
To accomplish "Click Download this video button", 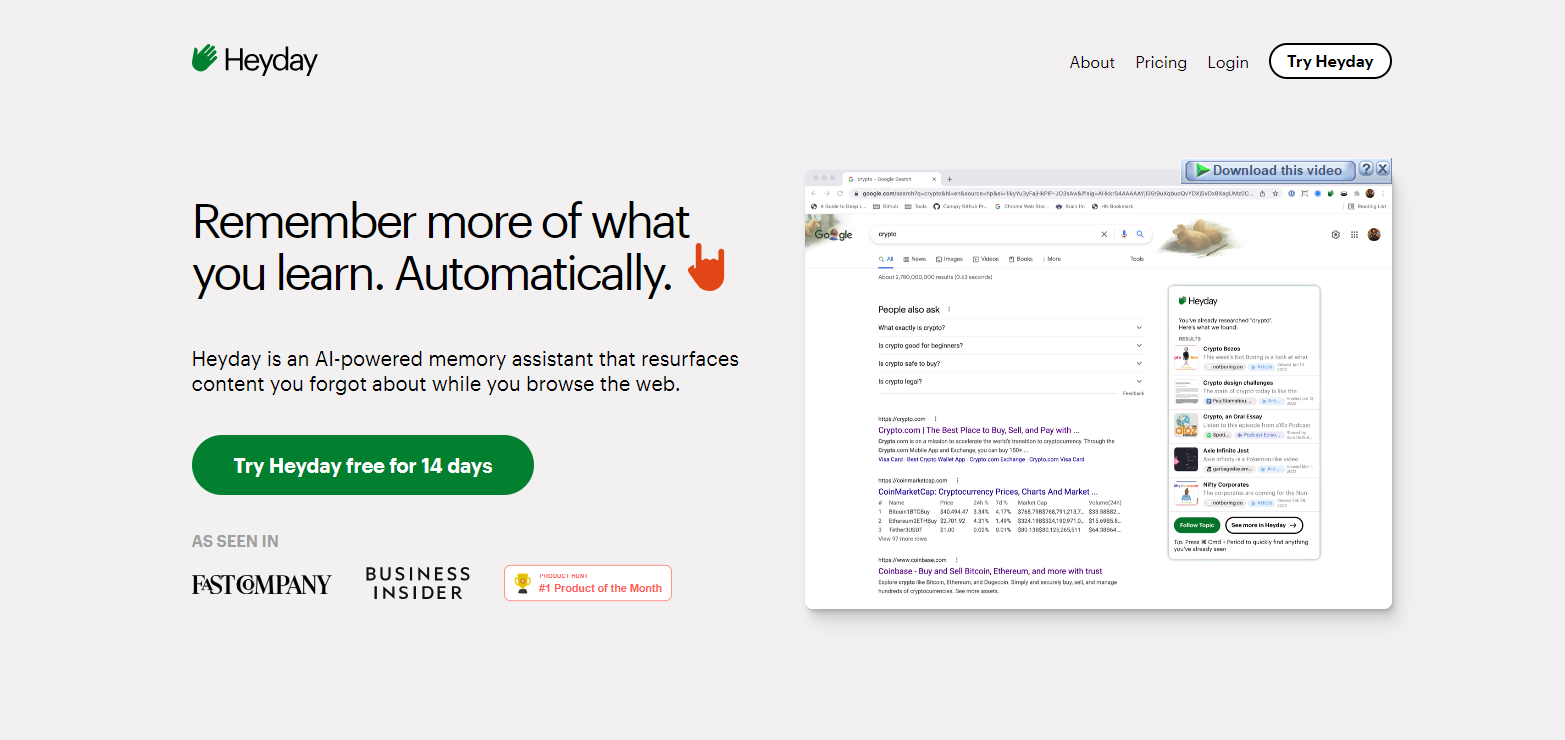I will coord(1271,170).
